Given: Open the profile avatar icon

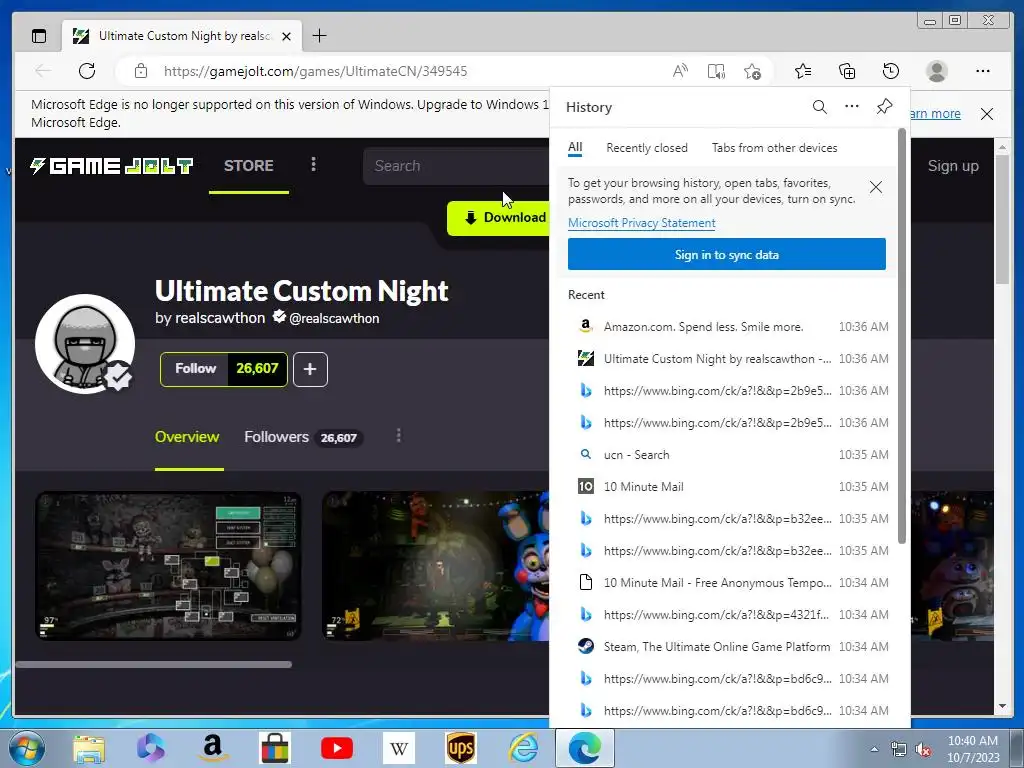Looking at the screenshot, I should (x=936, y=71).
